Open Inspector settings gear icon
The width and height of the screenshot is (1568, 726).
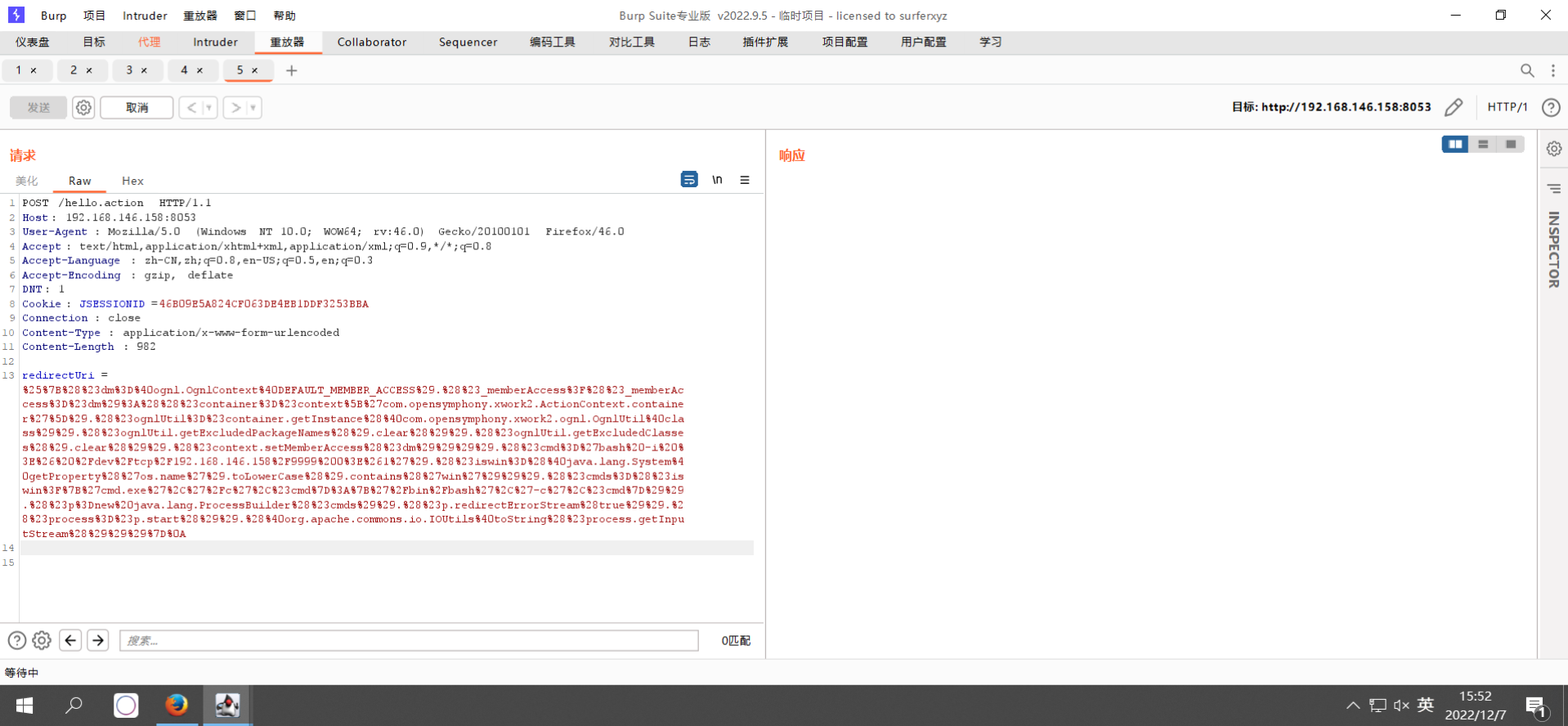[x=1553, y=149]
